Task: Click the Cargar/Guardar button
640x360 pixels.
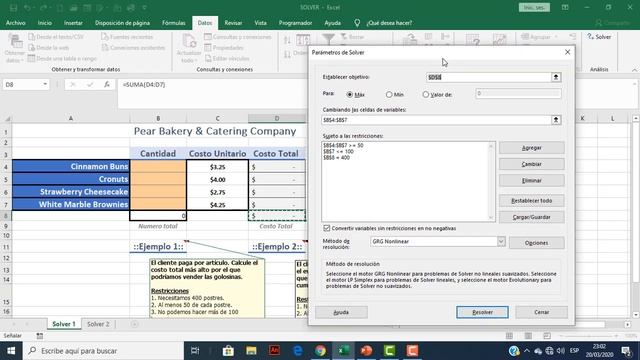Action: point(531,217)
